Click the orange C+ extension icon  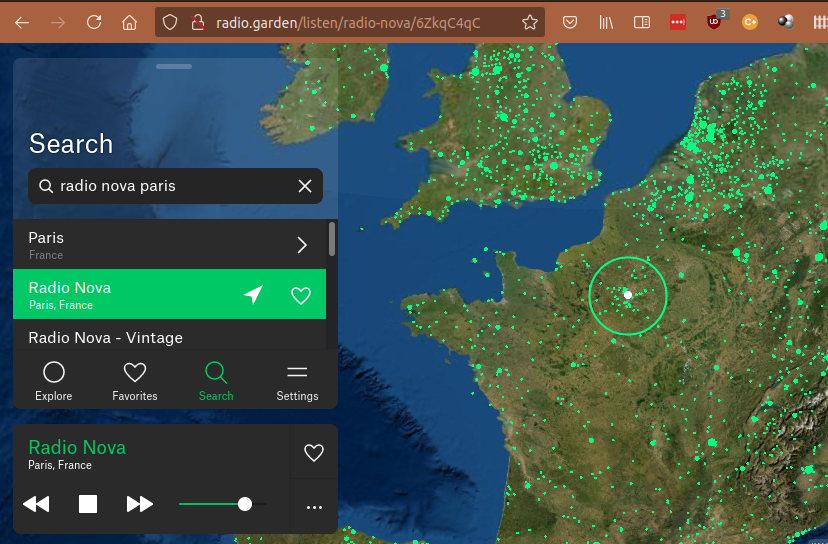(x=750, y=22)
